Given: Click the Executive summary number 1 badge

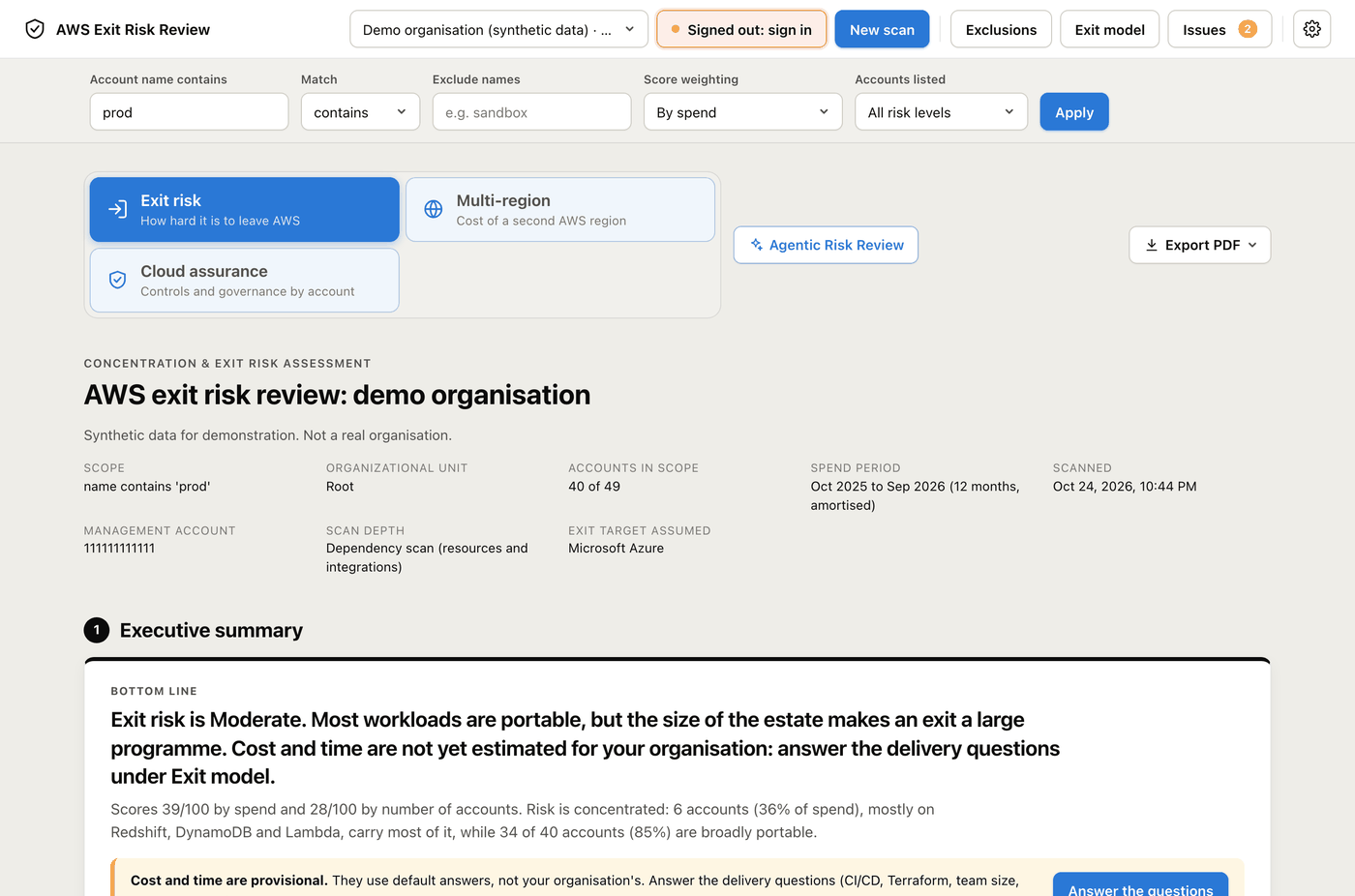Looking at the screenshot, I should tap(97, 630).
